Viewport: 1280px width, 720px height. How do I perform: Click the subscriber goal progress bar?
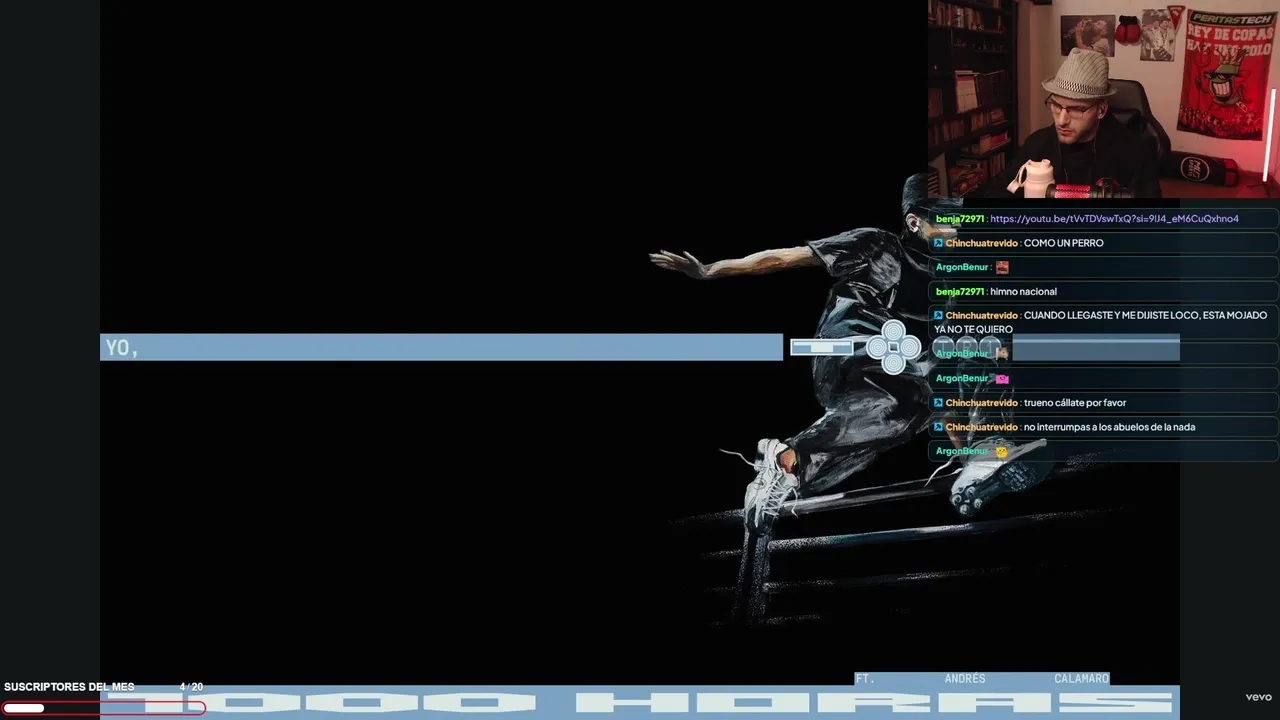(x=104, y=708)
